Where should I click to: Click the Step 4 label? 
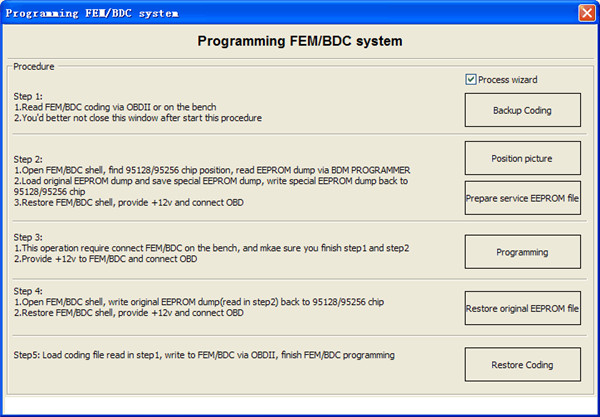click(x=28, y=291)
